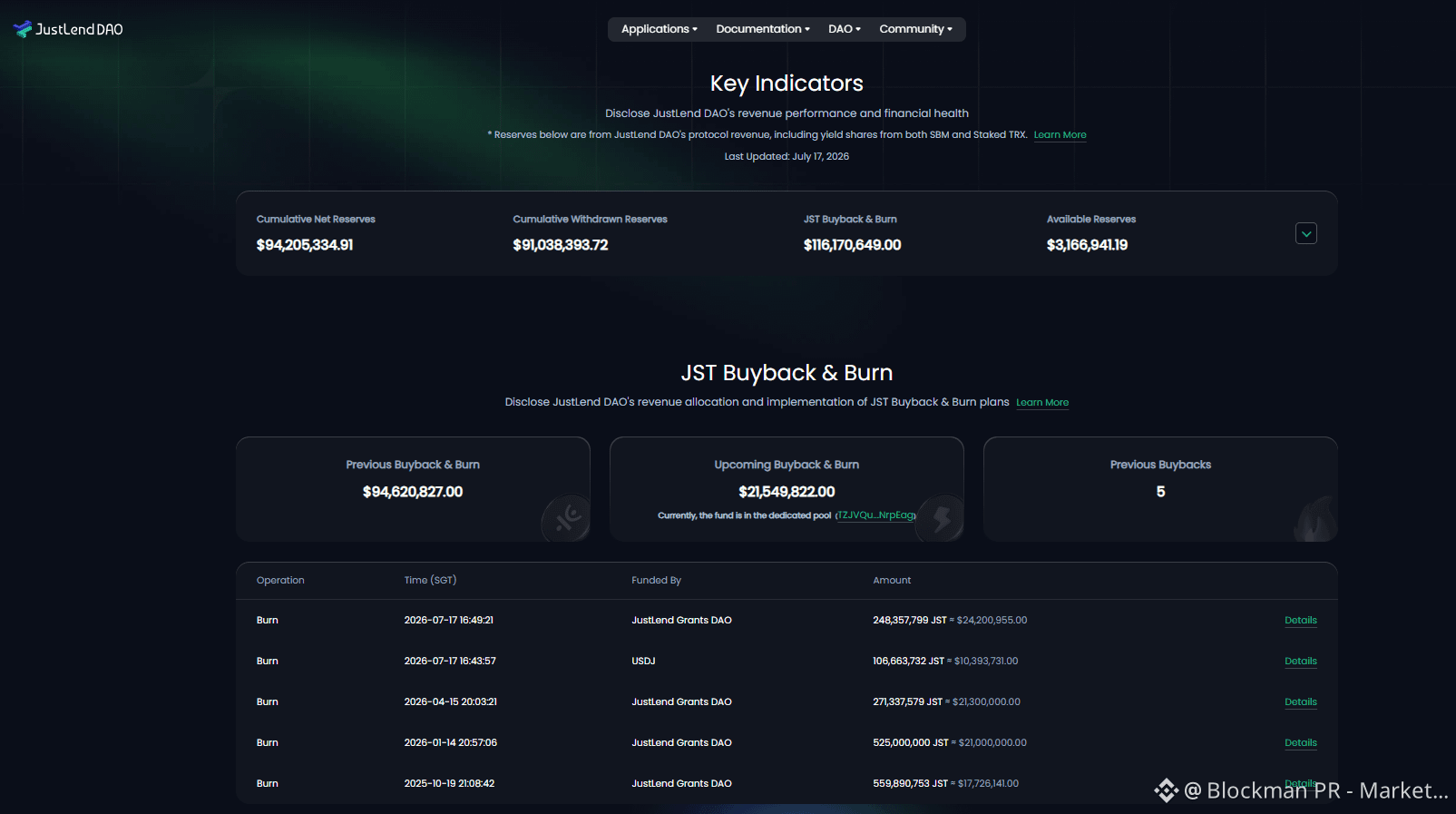Select amount 525,000,000 JST ≈ $21,000,000.00
Image resolution: width=1456 pixels, height=814 pixels.
pos(950,742)
